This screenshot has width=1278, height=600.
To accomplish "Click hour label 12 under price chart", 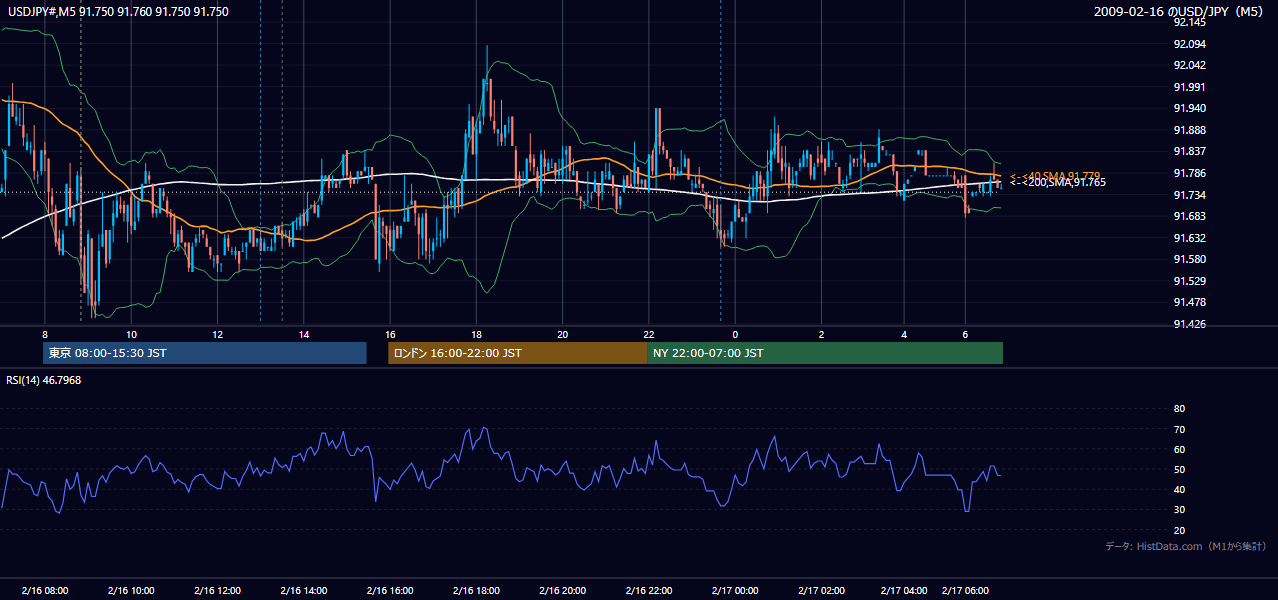I will (218, 334).
